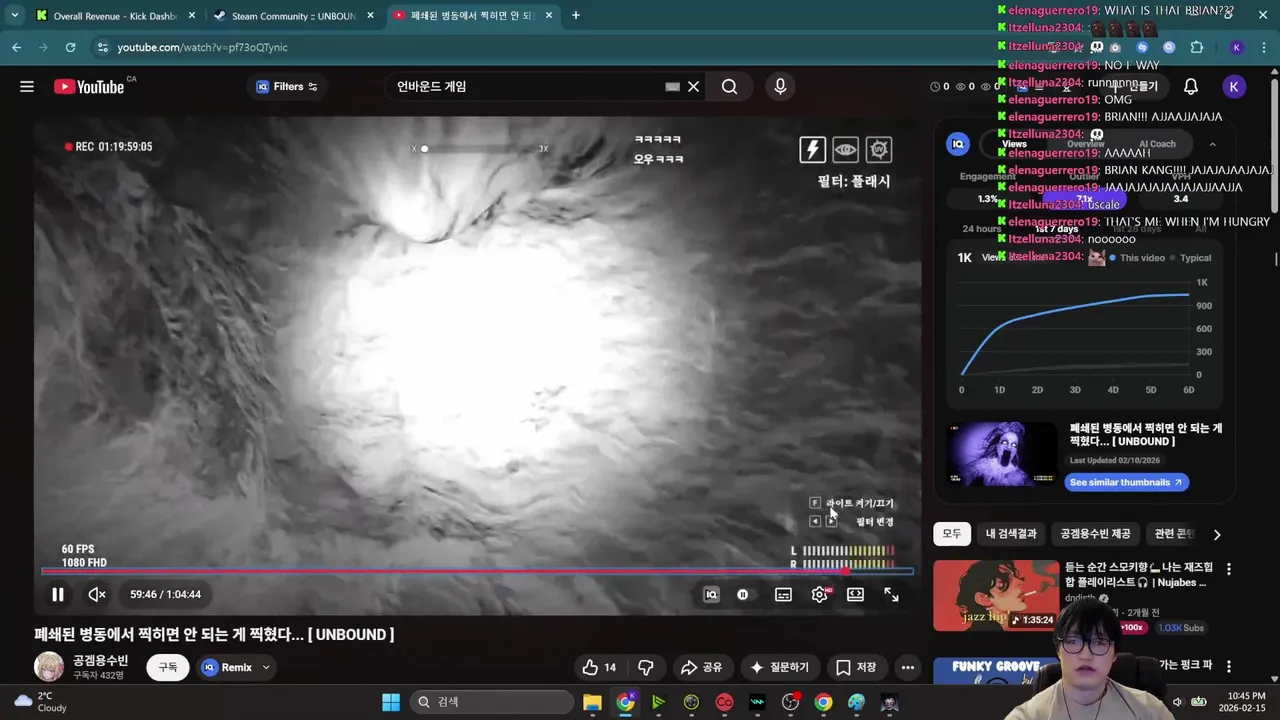
Task: Open the vidIQ panel video thumbnail
Action: [1002, 454]
